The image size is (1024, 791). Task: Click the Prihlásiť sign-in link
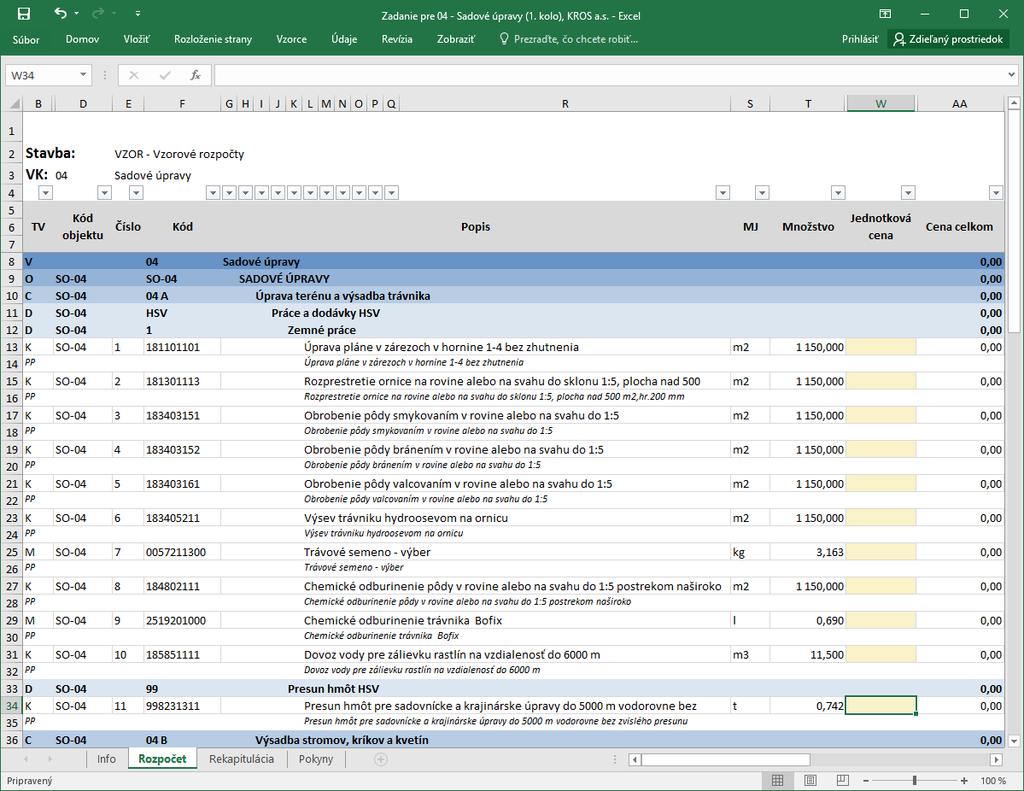pyautogui.click(x=859, y=39)
